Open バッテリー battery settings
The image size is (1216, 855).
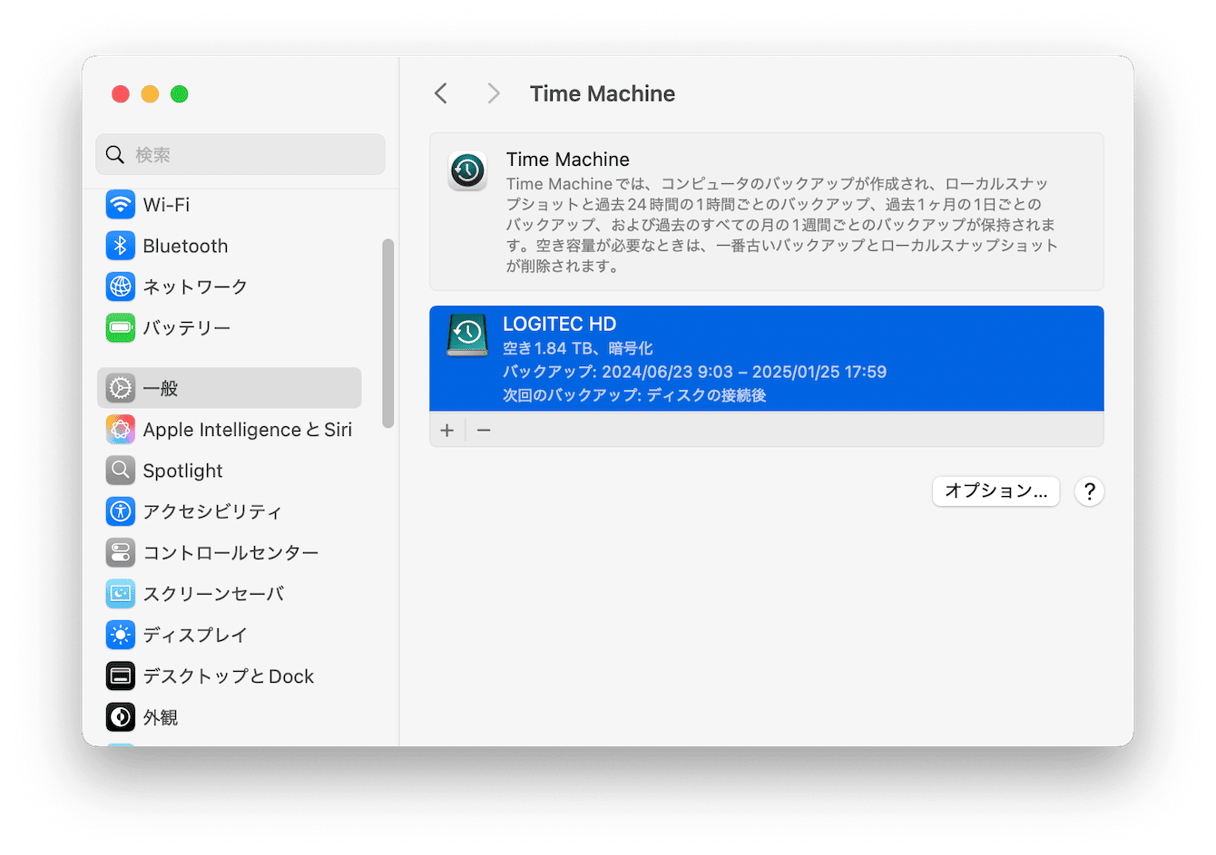click(186, 328)
